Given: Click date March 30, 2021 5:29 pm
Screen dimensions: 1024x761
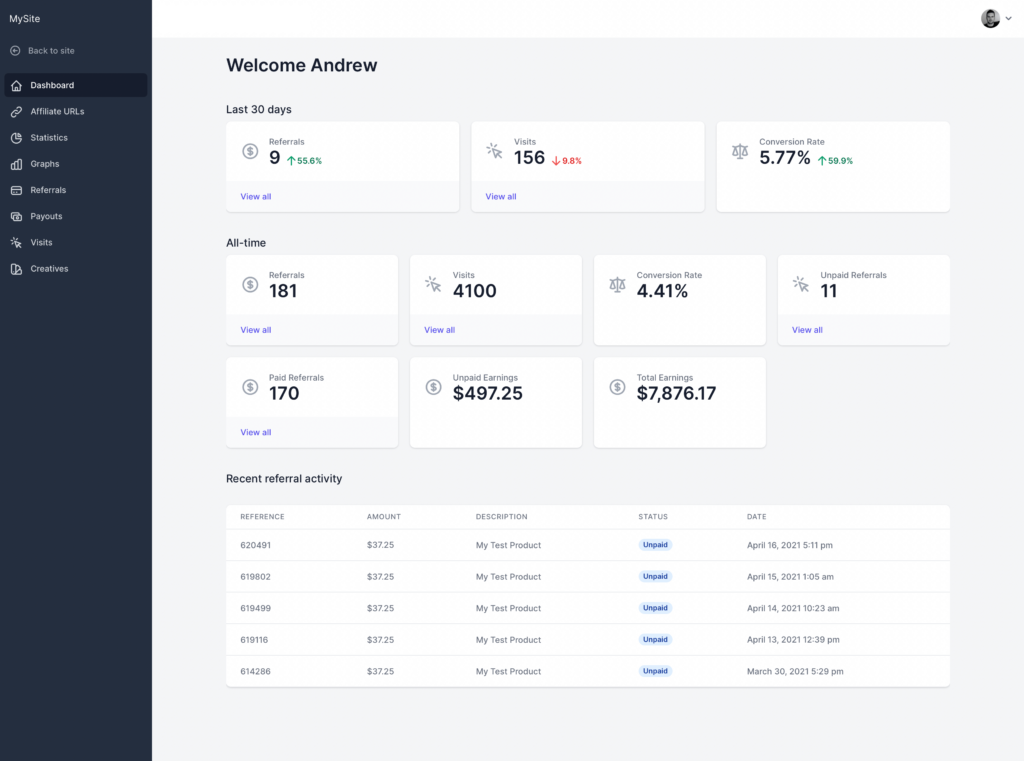Looking at the screenshot, I should 795,672.
